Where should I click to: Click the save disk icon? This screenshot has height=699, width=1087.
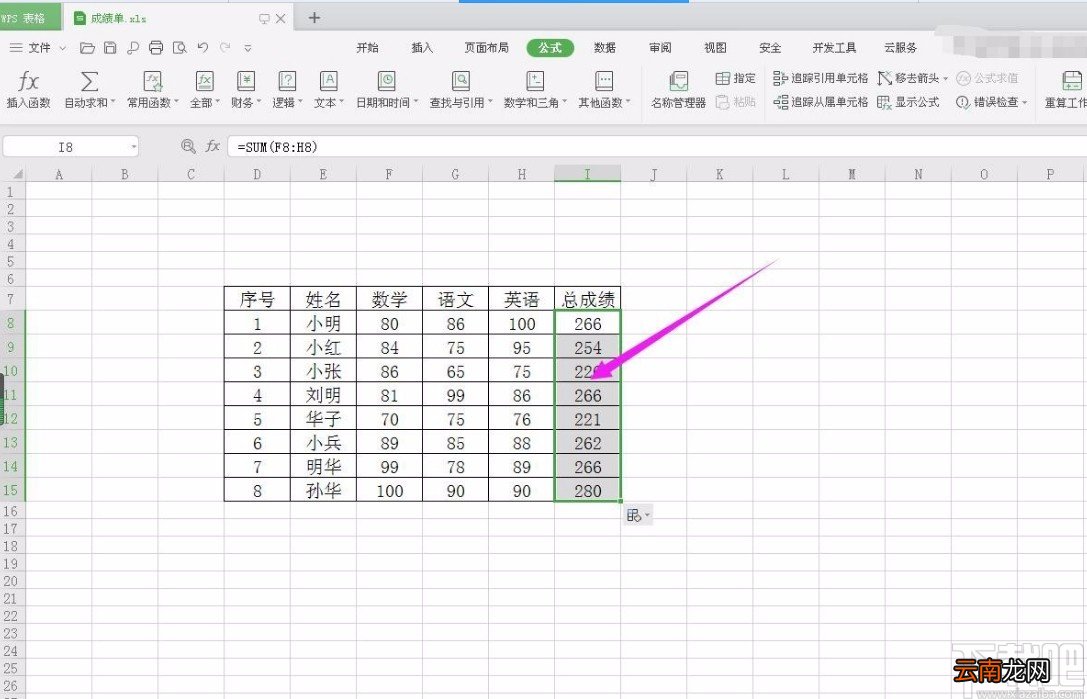[x=110, y=47]
